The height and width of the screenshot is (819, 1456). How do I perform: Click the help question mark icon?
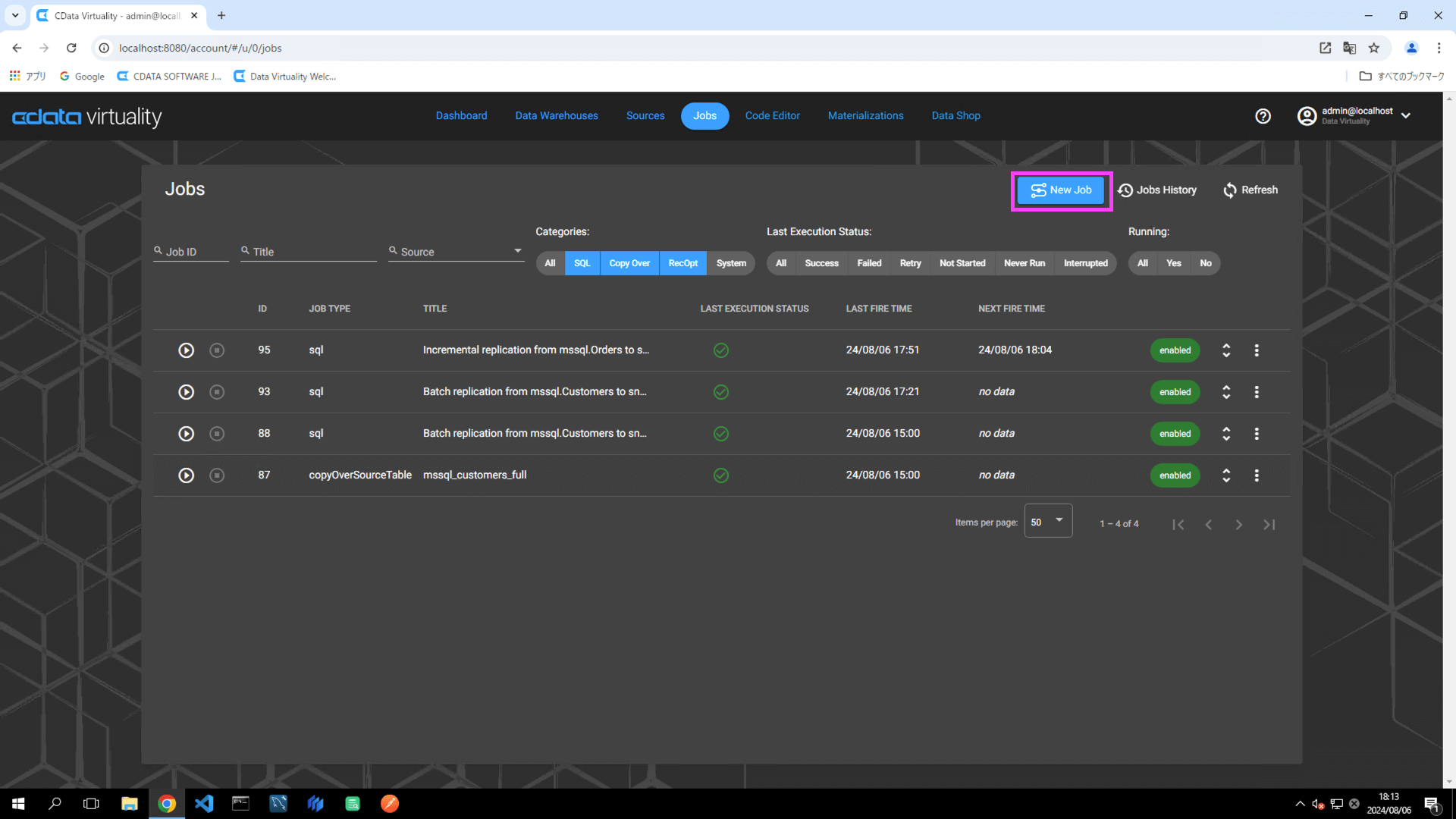[1263, 116]
